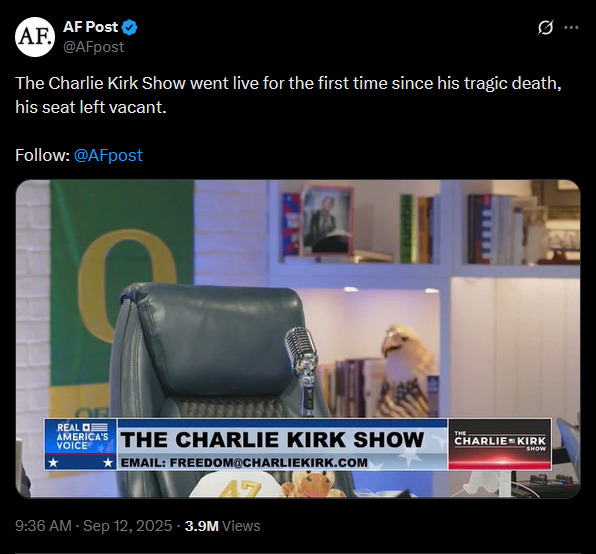Click the @AFpost handle under the name
The image size is (596, 554).
(94, 47)
